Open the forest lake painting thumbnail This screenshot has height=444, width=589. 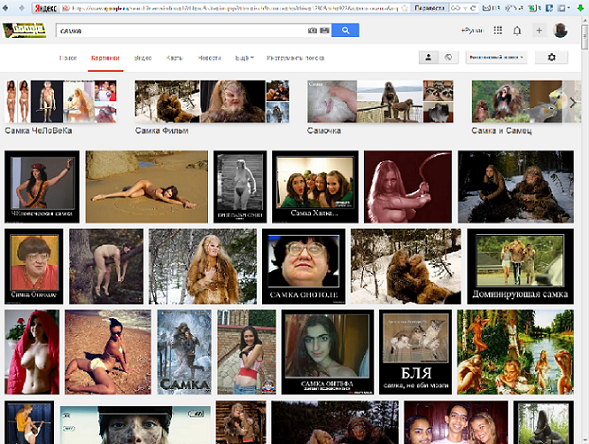(515, 352)
